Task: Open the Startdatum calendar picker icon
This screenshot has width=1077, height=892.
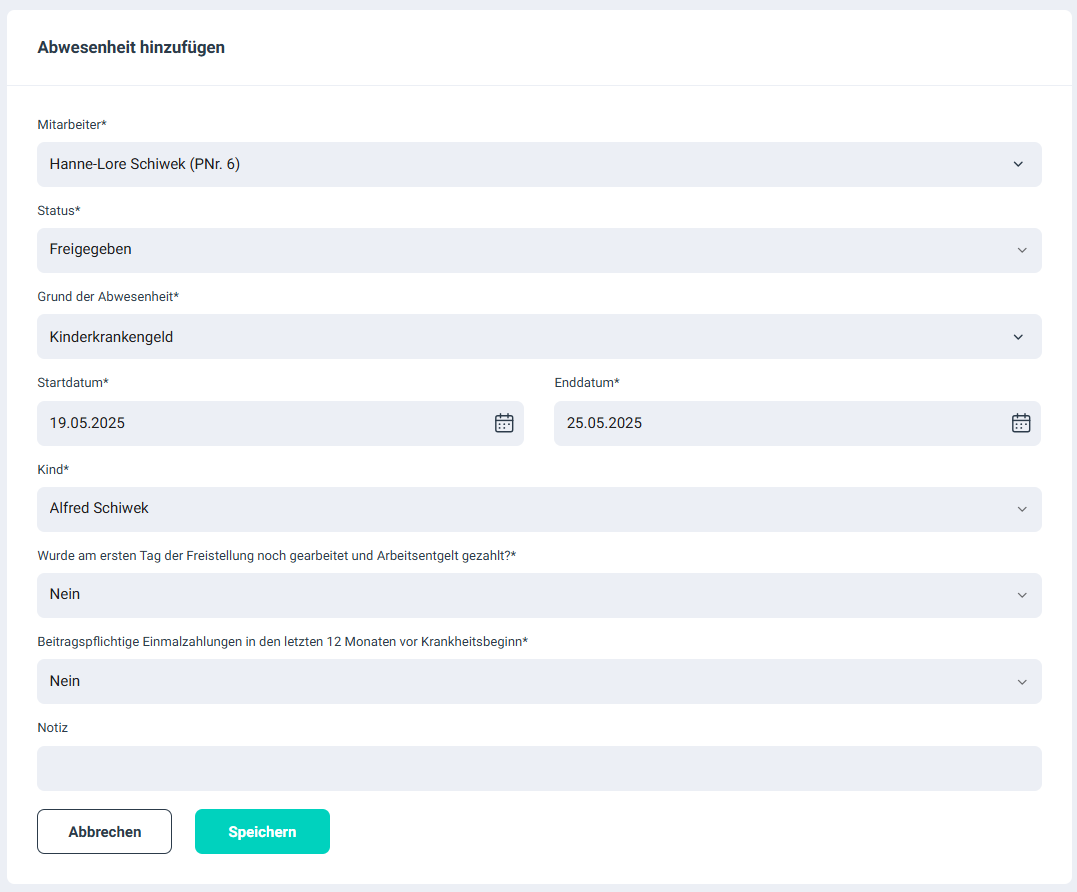Action: (x=504, y=423)
